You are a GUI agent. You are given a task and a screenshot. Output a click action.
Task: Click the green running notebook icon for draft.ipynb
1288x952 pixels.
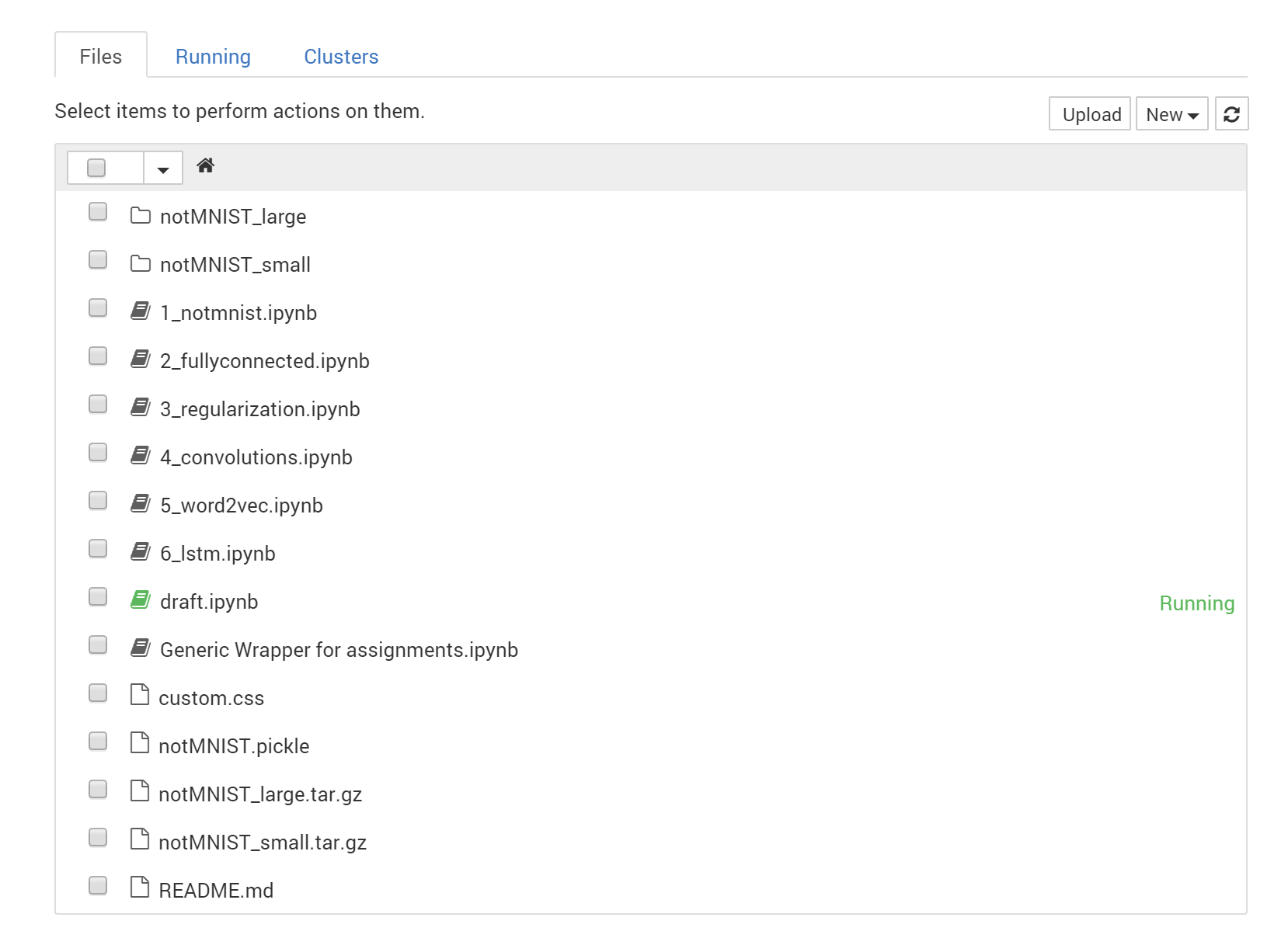(141, 599)
